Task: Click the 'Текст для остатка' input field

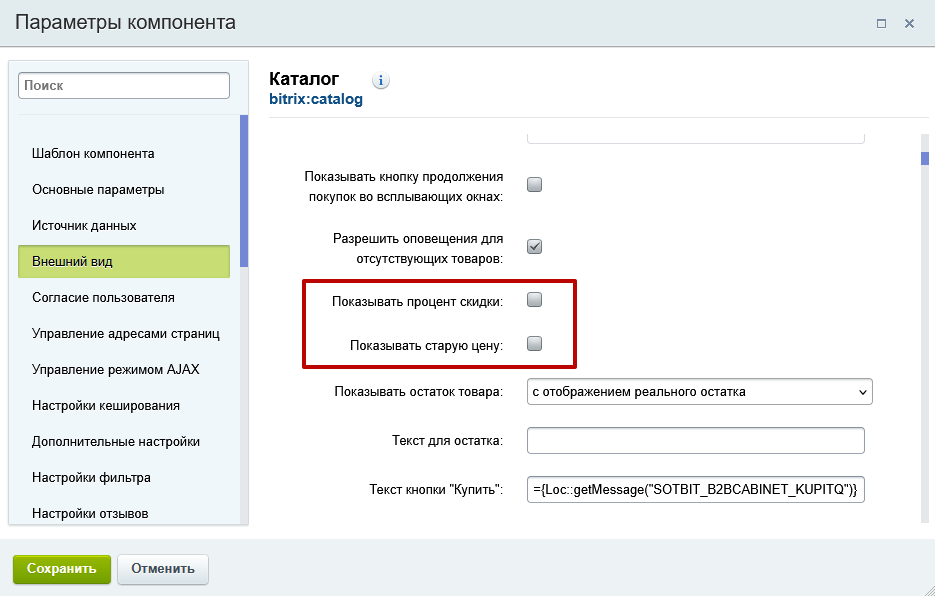Action: click(x=694, y=440)
